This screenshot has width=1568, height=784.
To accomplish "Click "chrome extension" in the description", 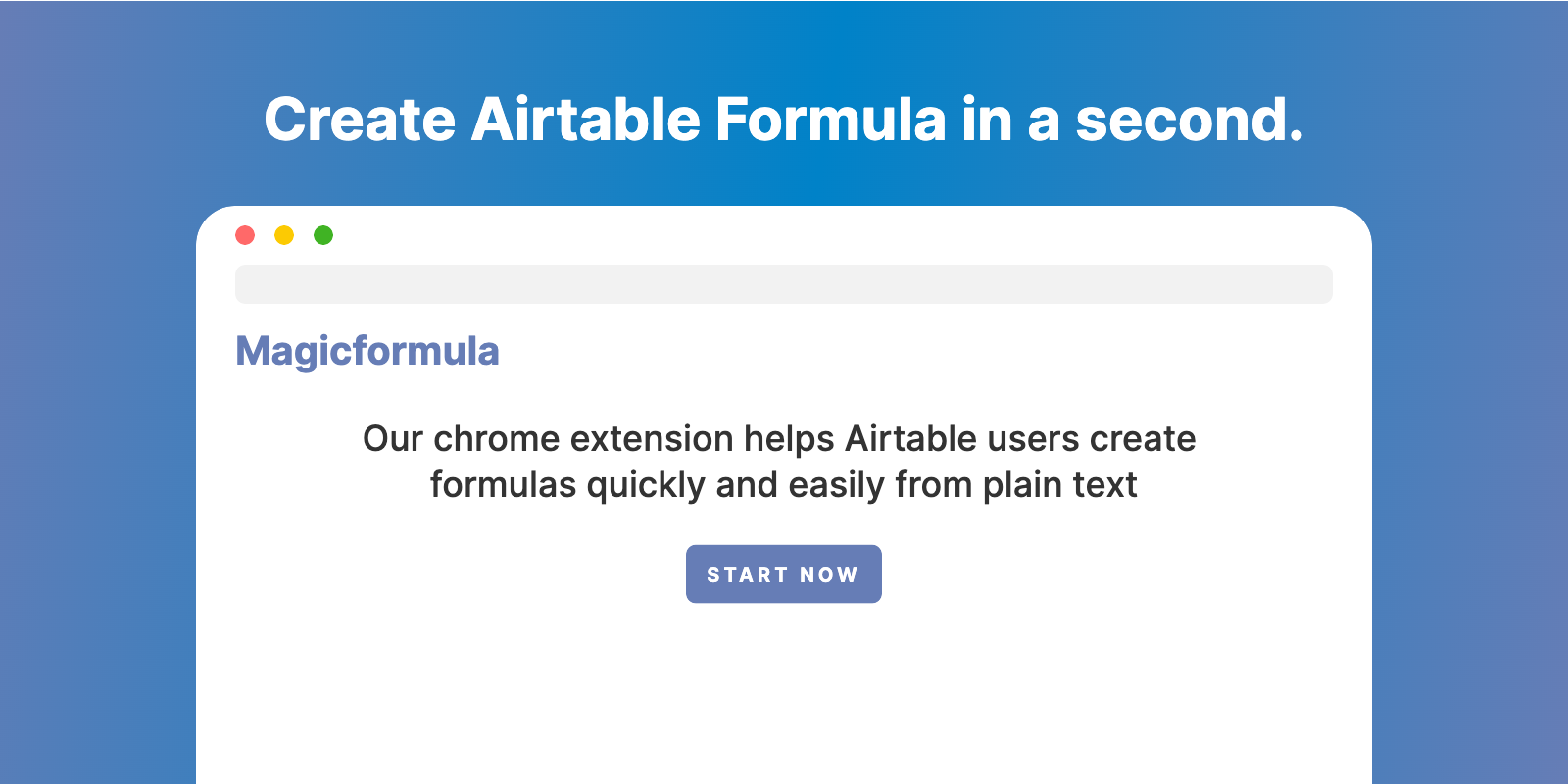I will (583, 439).
